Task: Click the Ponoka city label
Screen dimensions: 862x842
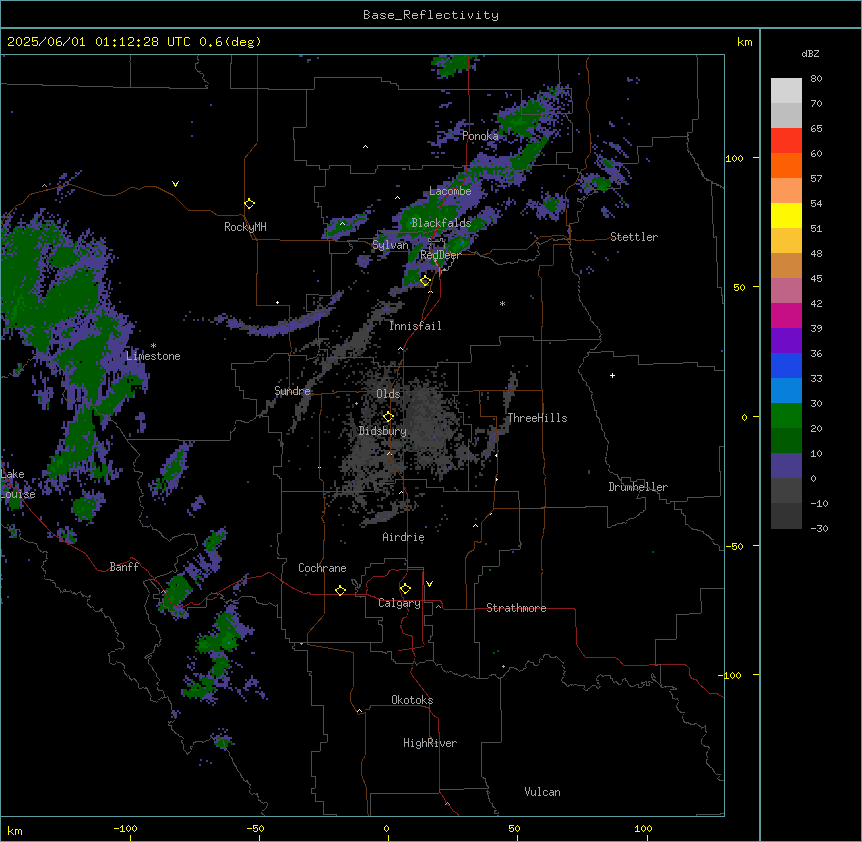Action: point(480,136)
